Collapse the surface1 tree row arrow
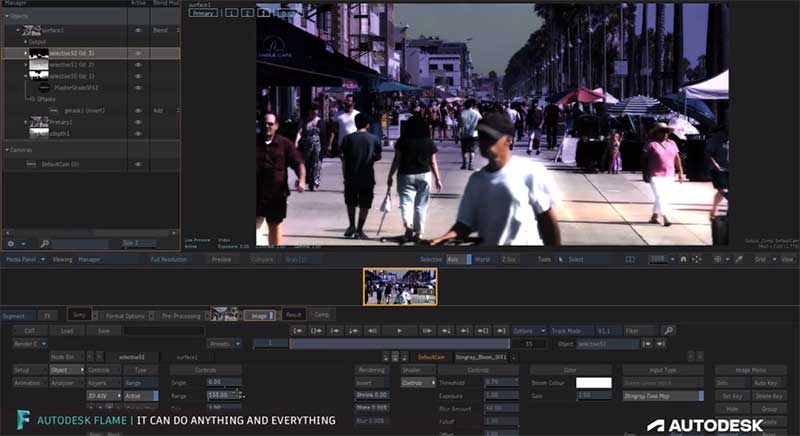The height and width of the screenshot is (436, 800). pos(18,30)
